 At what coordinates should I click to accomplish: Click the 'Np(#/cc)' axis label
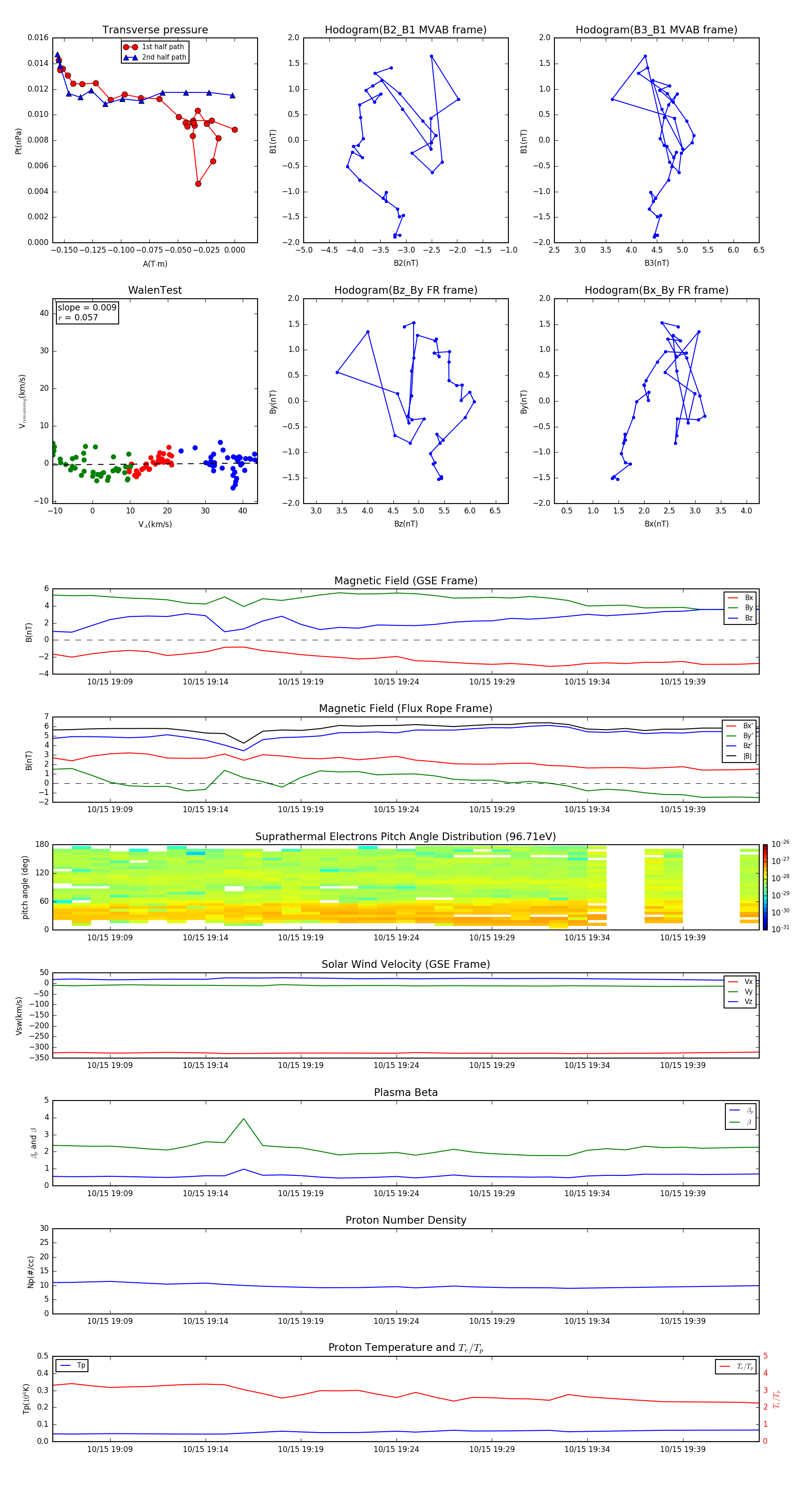click(x=31, y=1272)
